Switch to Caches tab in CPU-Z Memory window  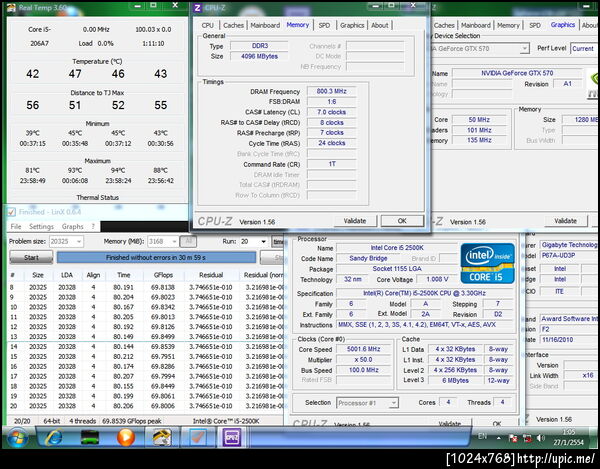(x=233, y=25)
